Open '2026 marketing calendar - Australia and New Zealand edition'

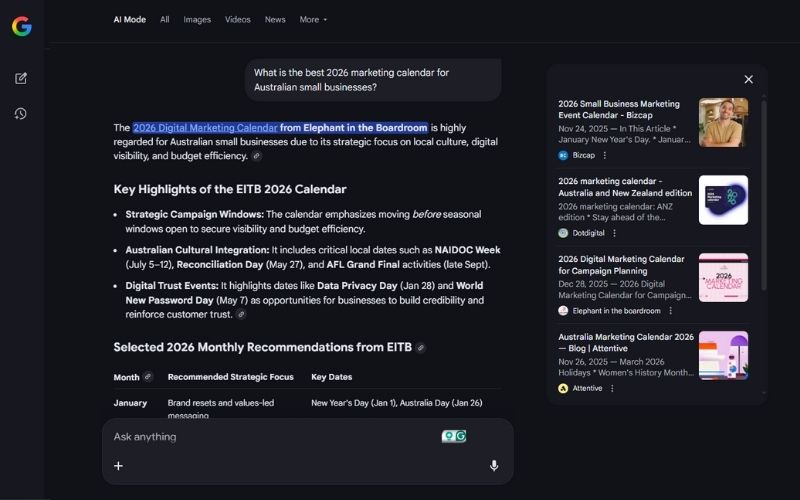coord(625,187)
